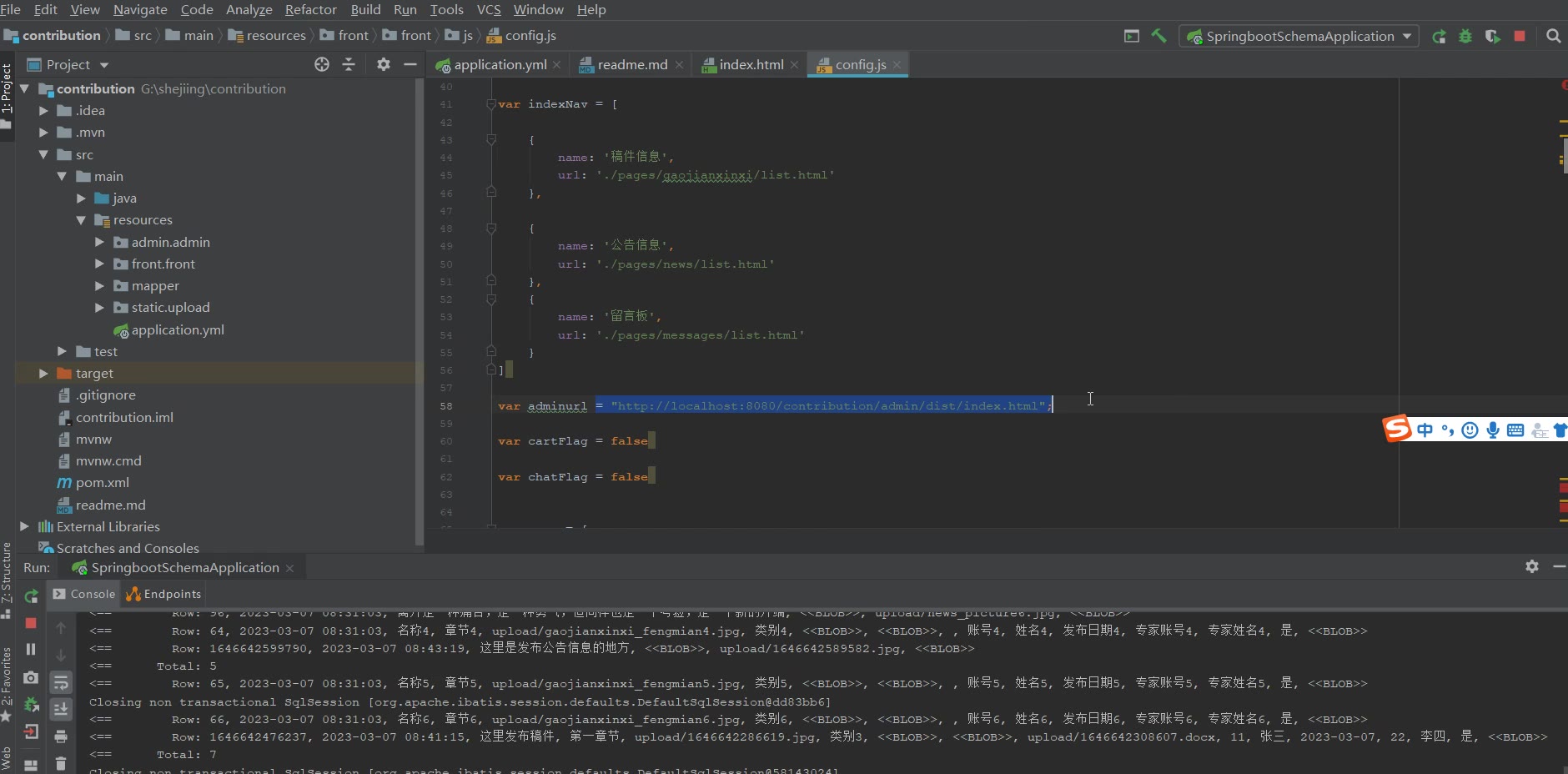
Task: Toggle soft-wrap in the console
Action: pyautogui.click(x=61, y=683)
